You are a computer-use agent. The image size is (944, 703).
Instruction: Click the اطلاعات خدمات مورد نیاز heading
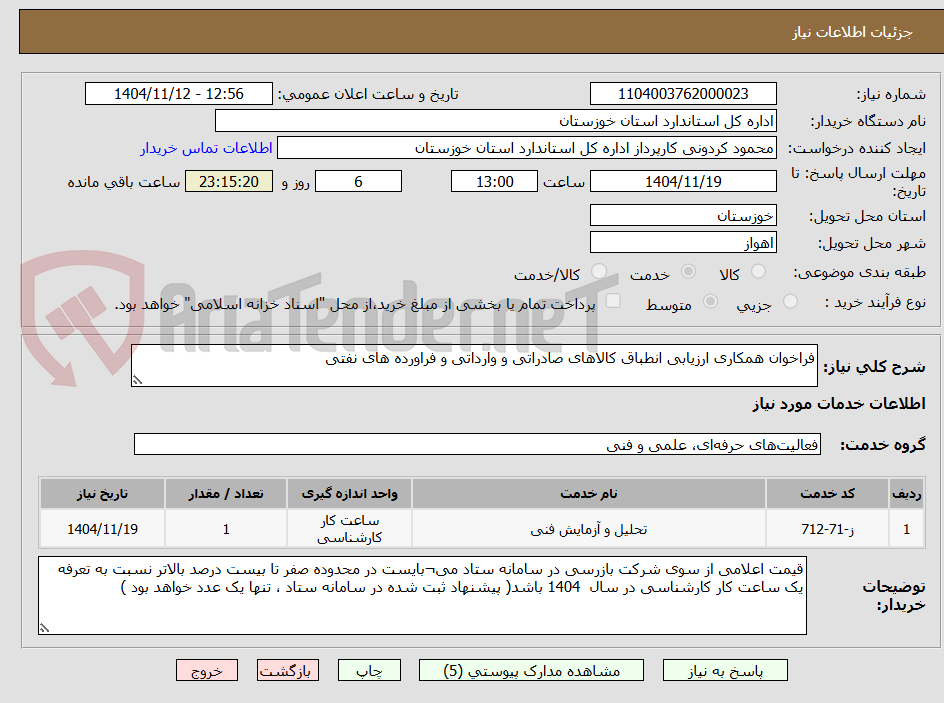pyautogui.click(x=839, y=404)
